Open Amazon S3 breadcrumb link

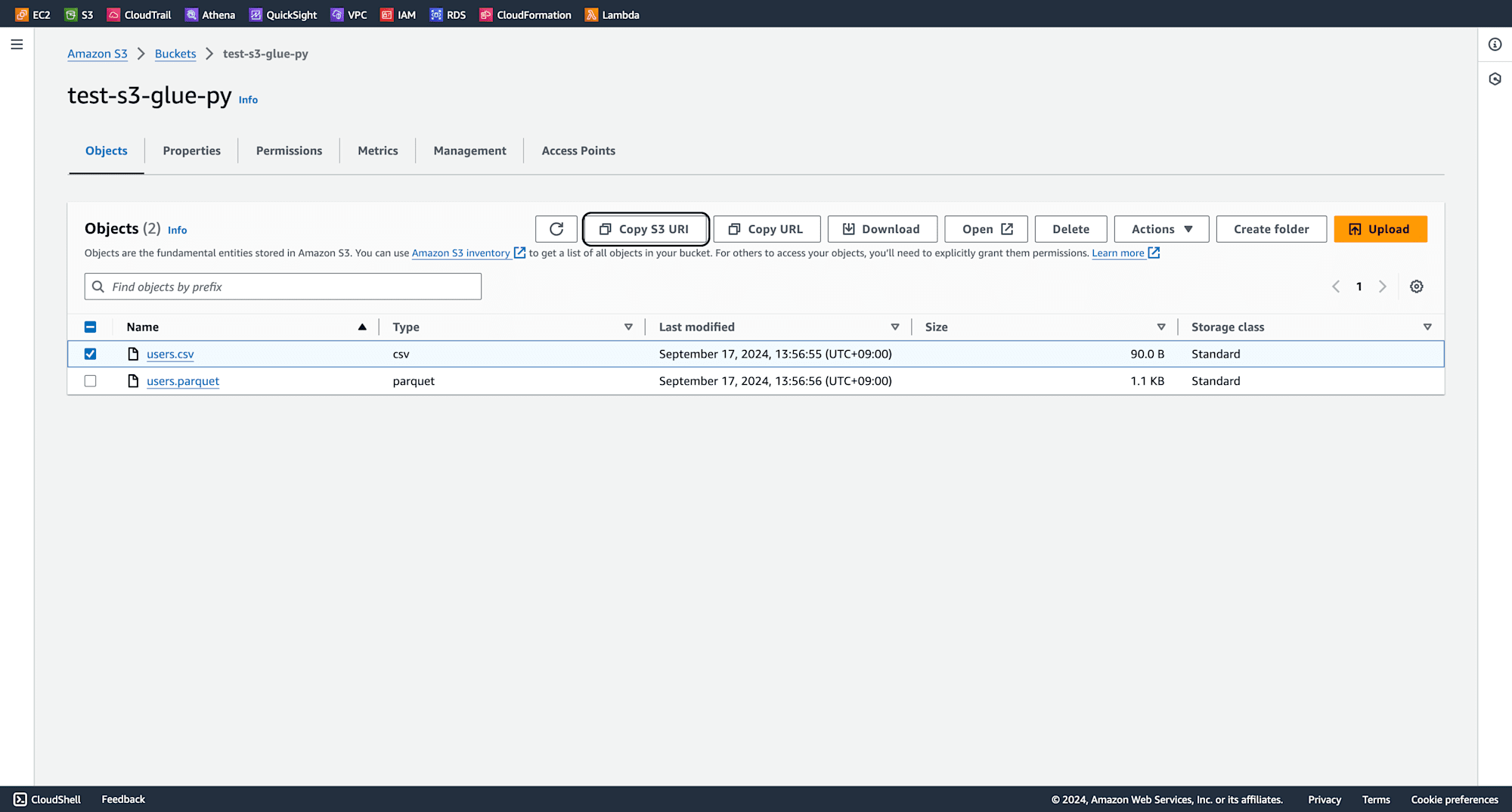(x=98, y=54)
